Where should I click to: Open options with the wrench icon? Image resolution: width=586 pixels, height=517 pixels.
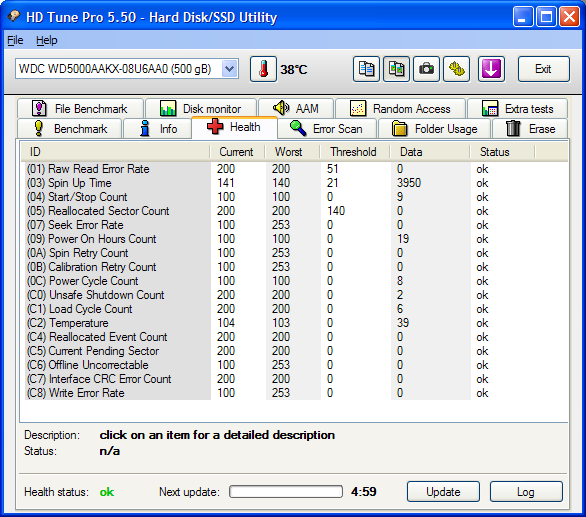pos(456,69)
